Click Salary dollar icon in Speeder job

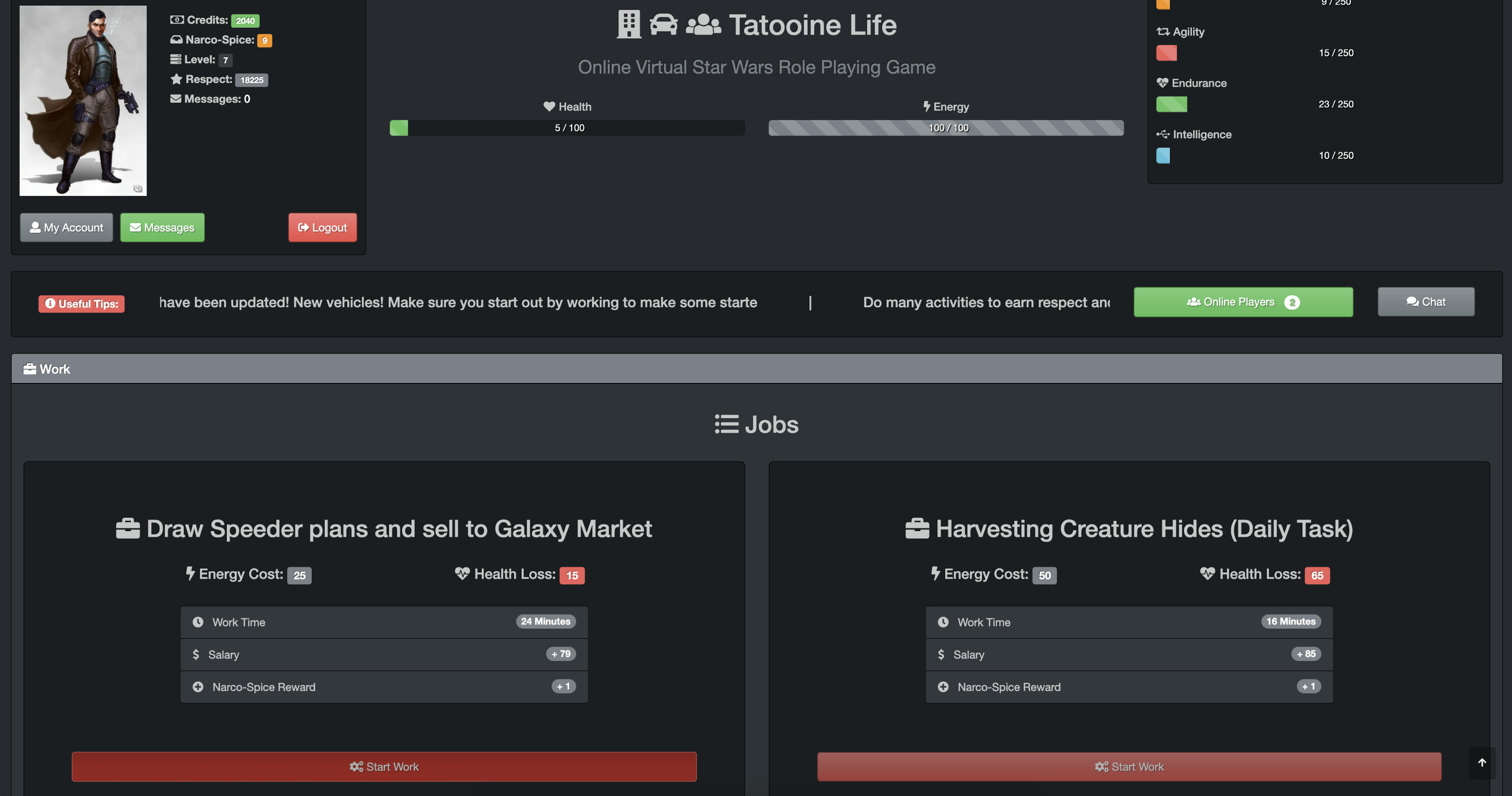click(196, 654)
